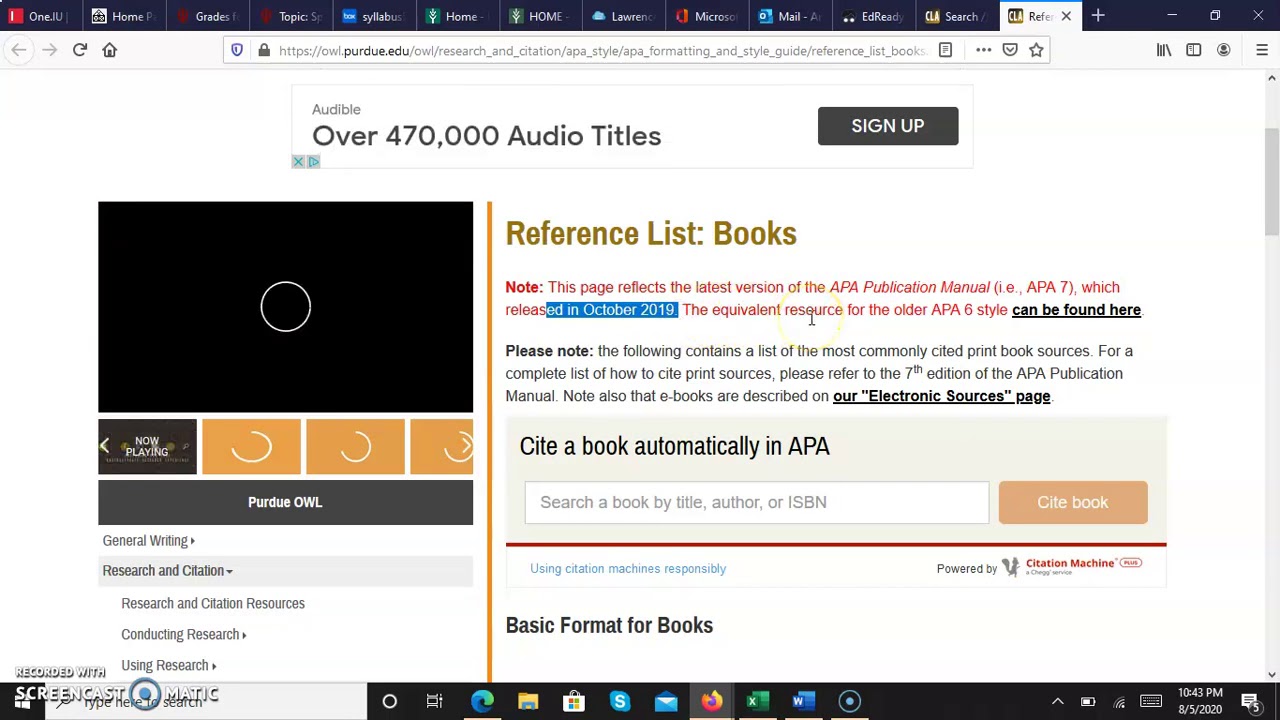This screenshot has width=1280, height=720.
Task: Show previous video thumbnails with left arrow
Action: pos(104,446)
